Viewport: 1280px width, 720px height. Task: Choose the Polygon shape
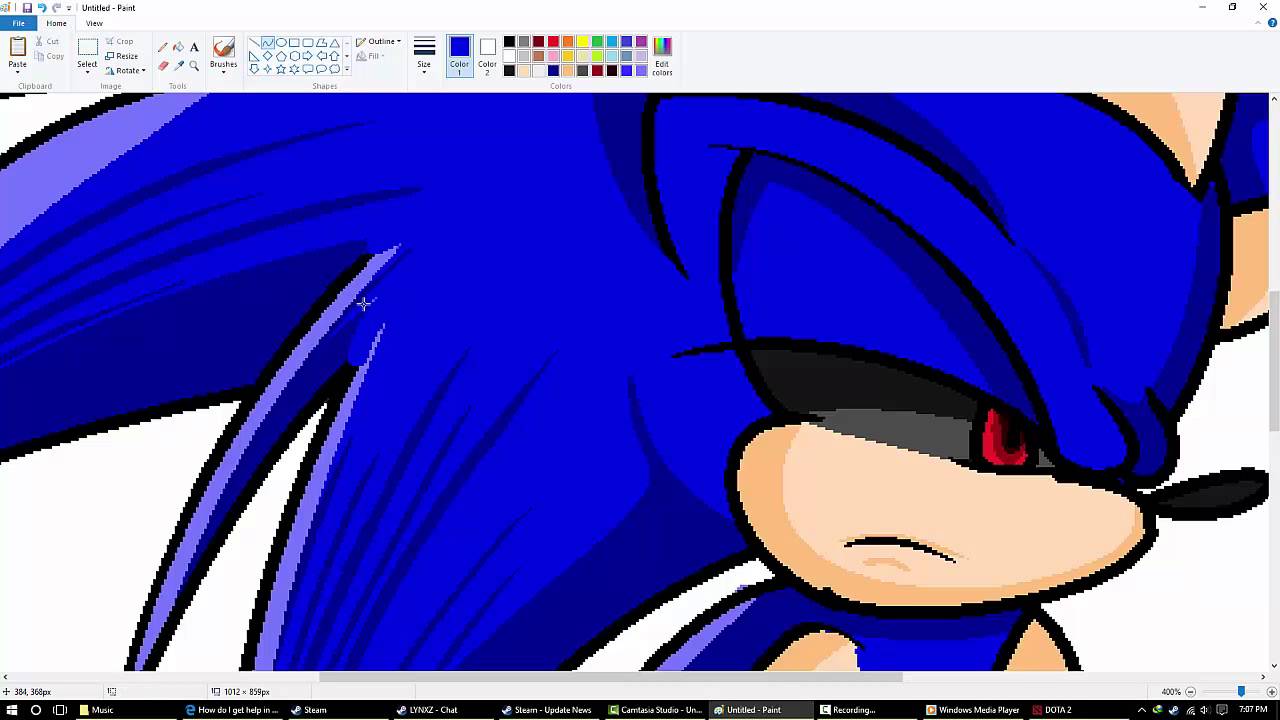pos(321,43)
